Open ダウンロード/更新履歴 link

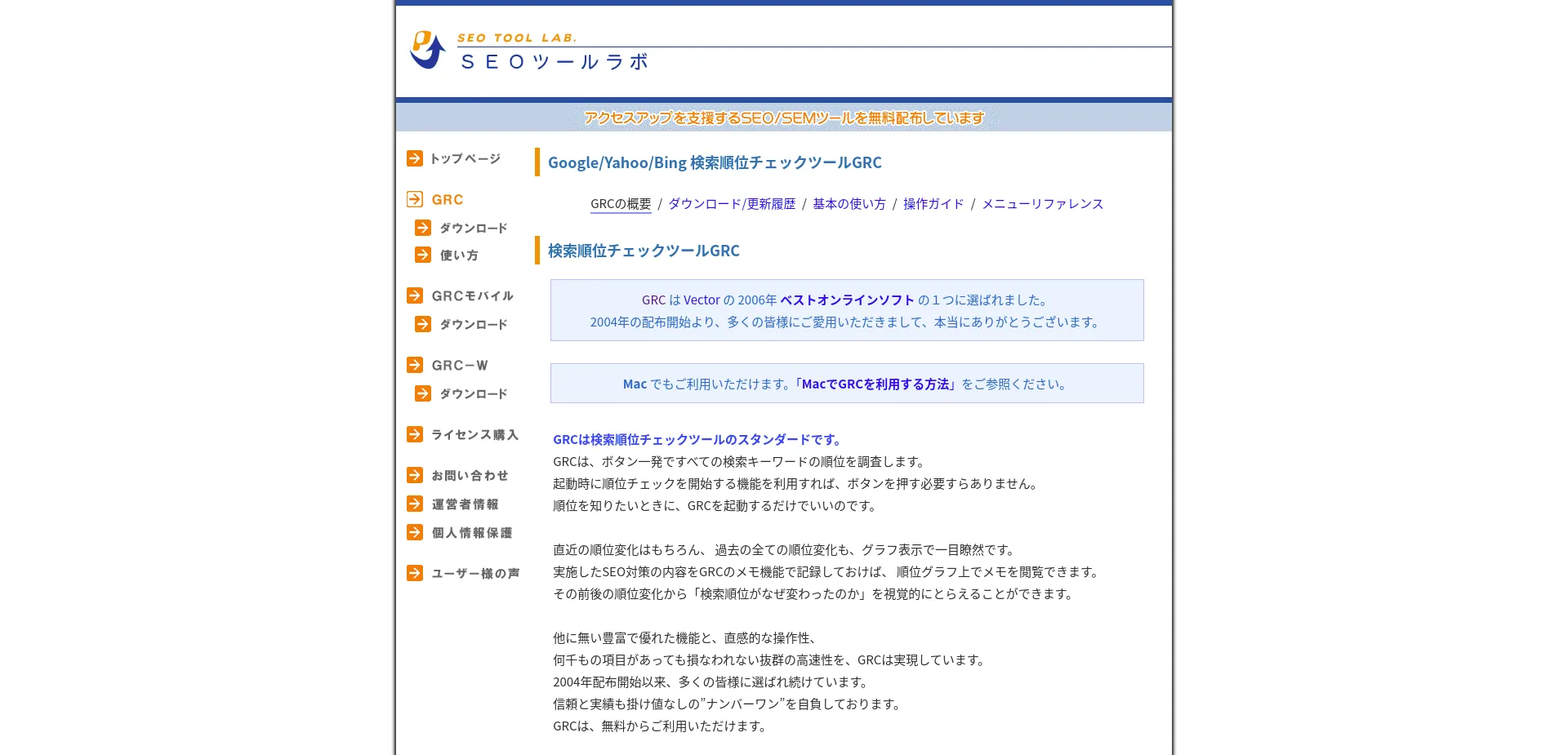point(732,204)
